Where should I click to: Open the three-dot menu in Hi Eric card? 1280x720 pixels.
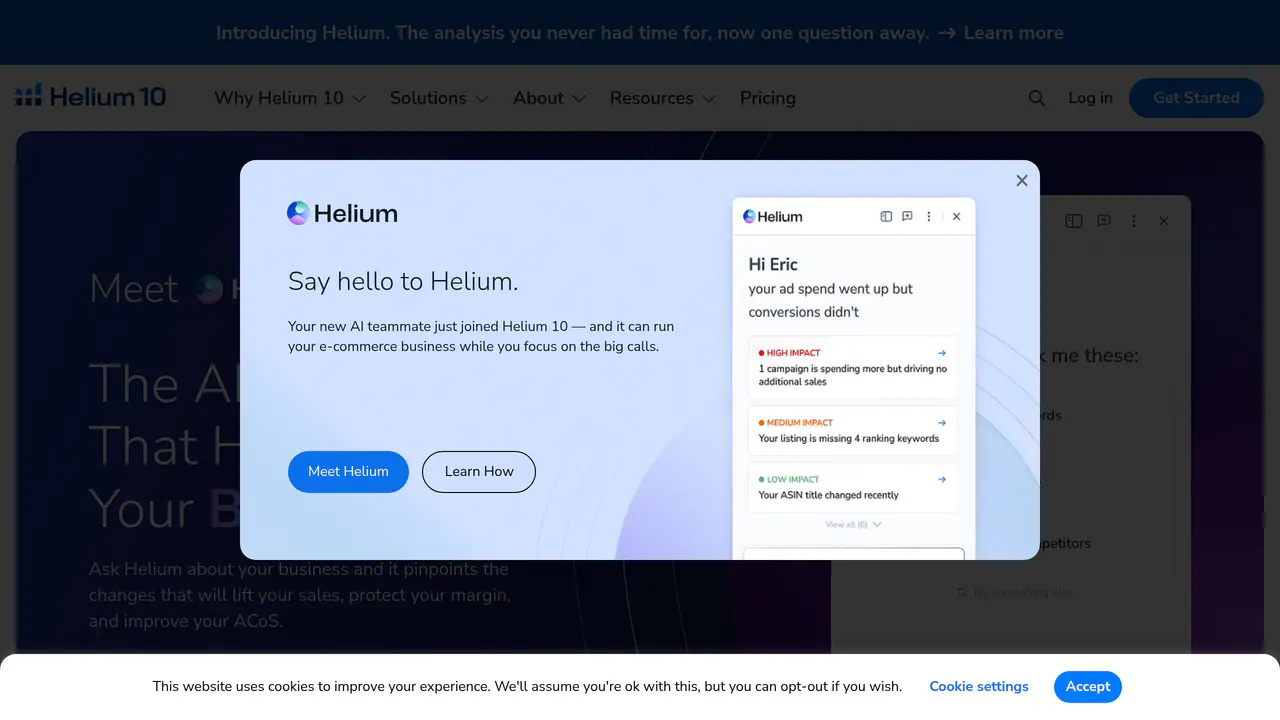pyautogui.click(x=929, y=216)
